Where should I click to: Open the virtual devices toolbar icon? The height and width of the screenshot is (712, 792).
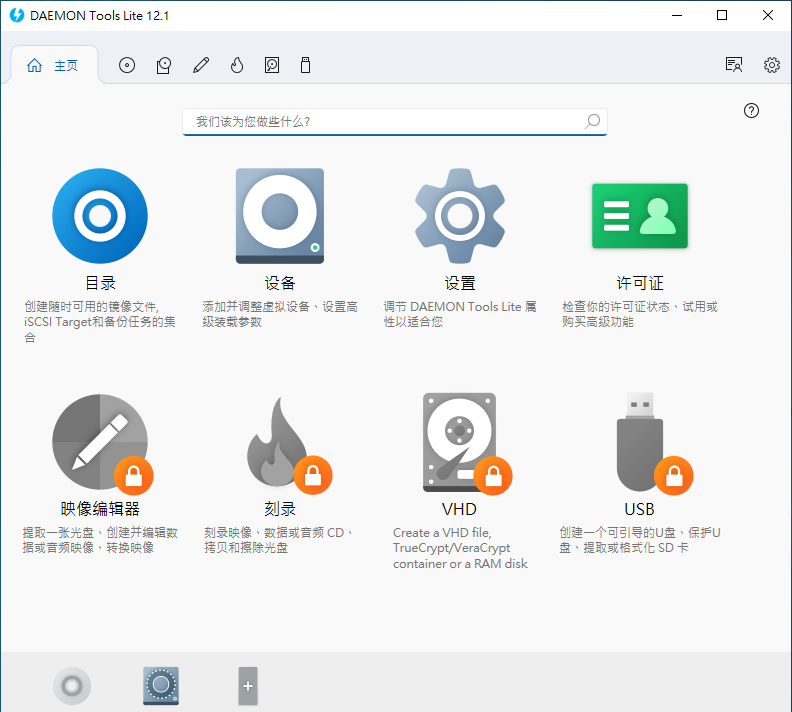tap(164, 65)
